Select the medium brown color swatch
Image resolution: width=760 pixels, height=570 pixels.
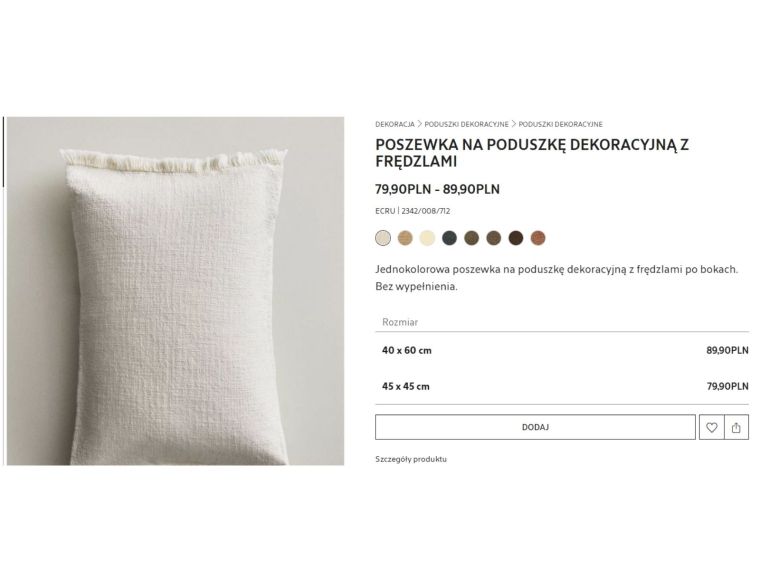tap(493, 238)
